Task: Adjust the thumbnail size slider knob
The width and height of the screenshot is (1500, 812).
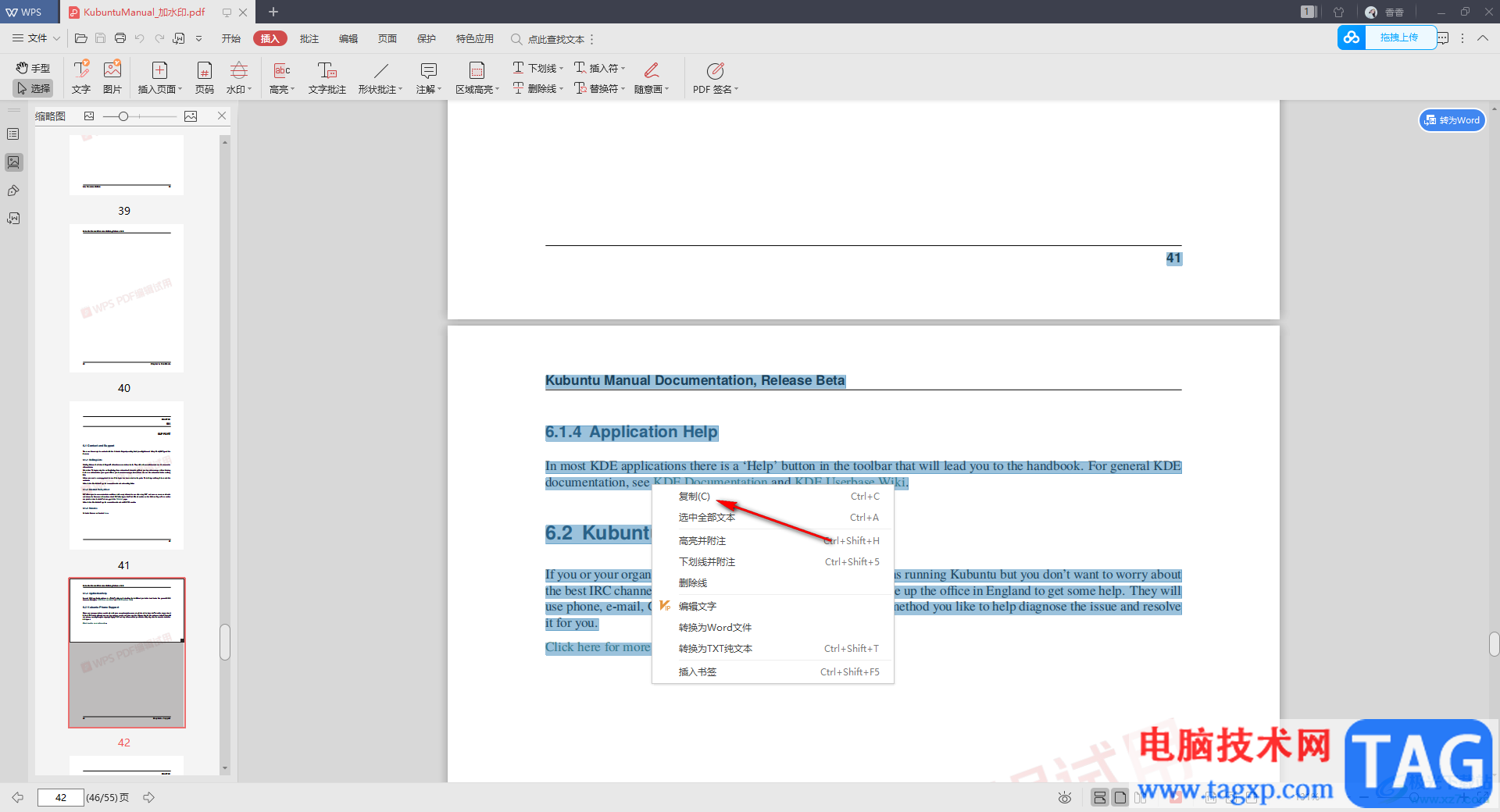Action: coord(123,116)
